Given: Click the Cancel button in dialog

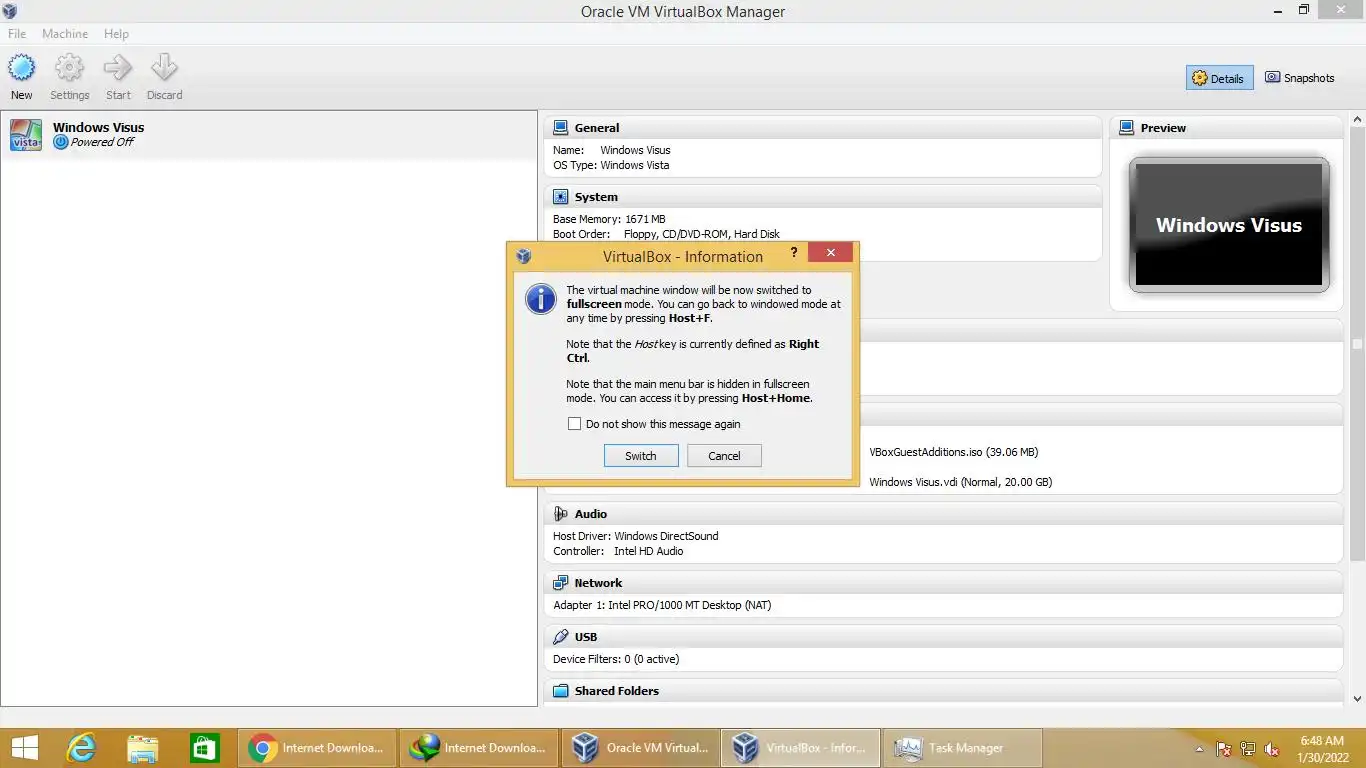Looking at the screenshot, I should 724,456.
